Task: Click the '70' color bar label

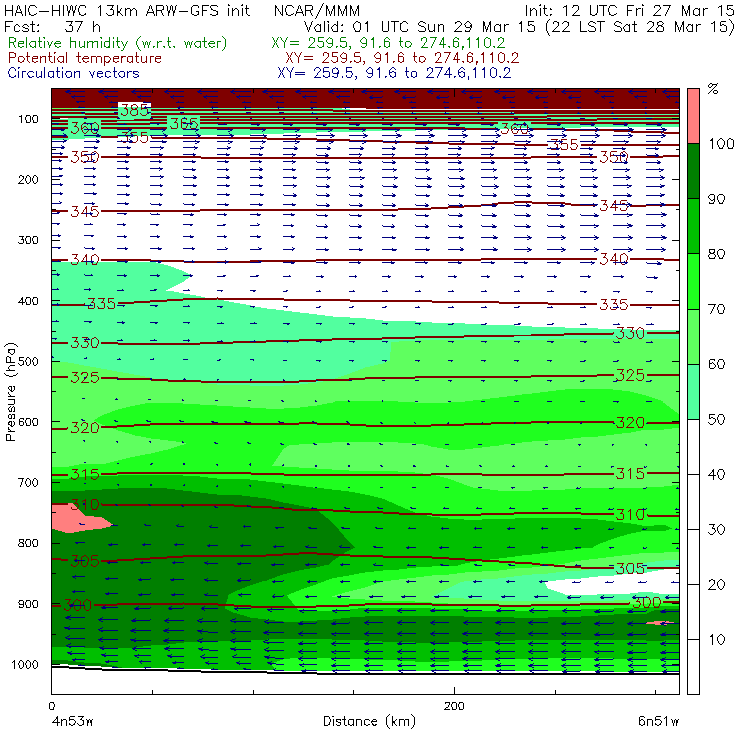Action: click(x=716, y=309)
